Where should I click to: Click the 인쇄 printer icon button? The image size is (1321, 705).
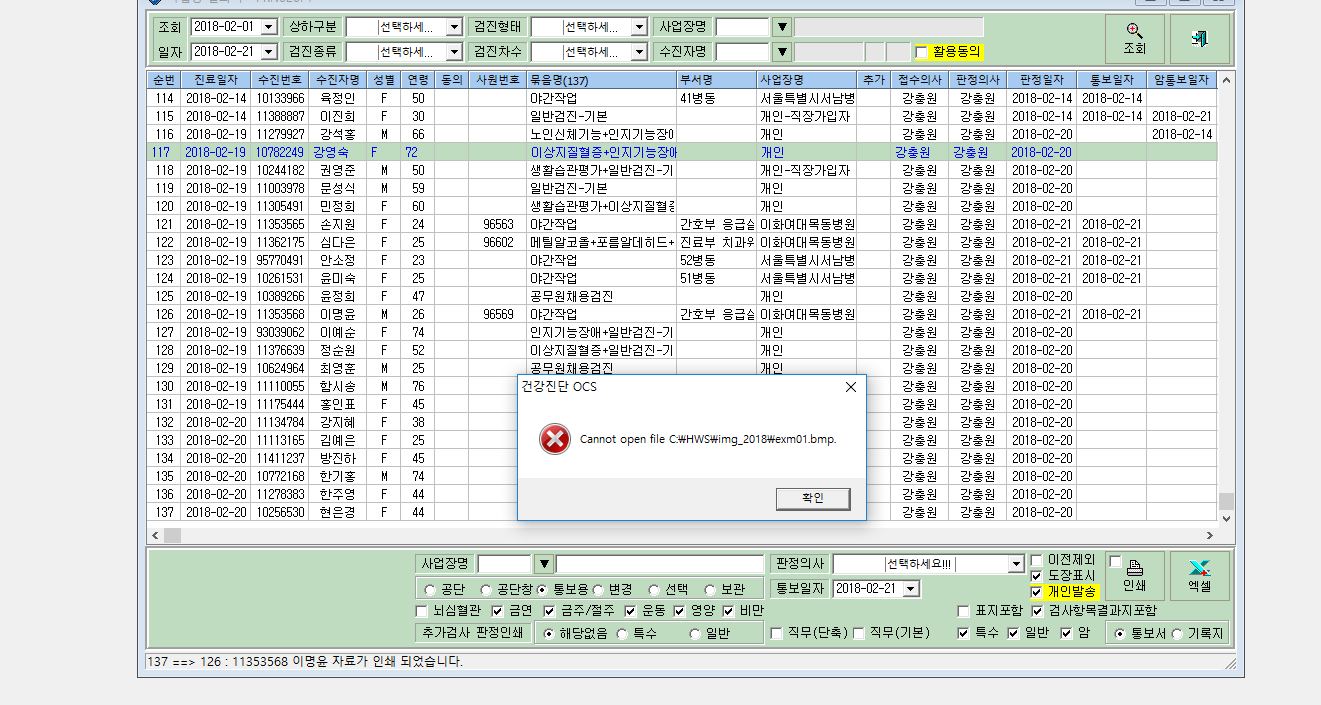coord(1135,576)
